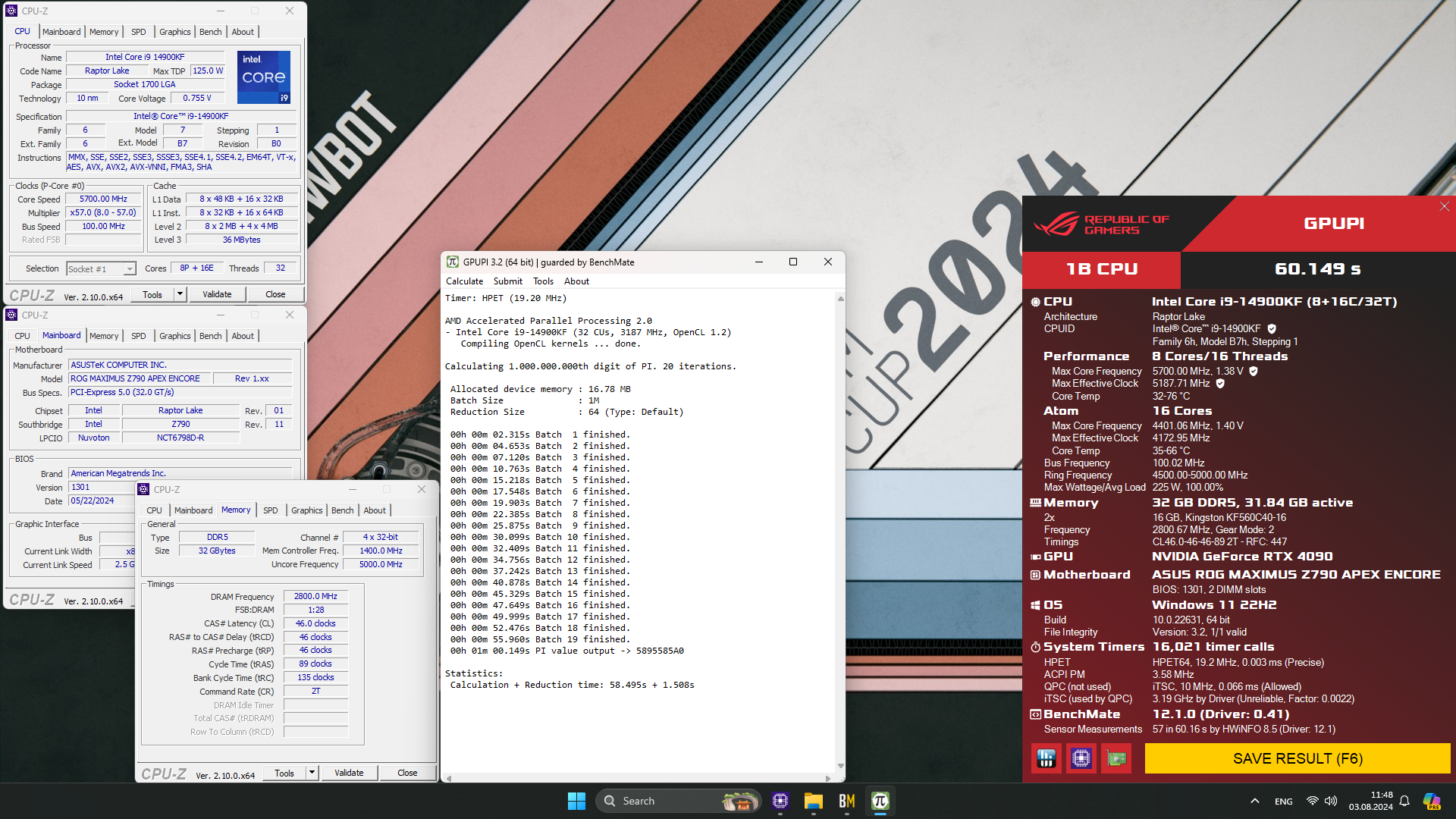The width and height of the screenshot is (1456, 819).
Task: Close the BenchMate result panel with the X
Action: pos(1444,206)
